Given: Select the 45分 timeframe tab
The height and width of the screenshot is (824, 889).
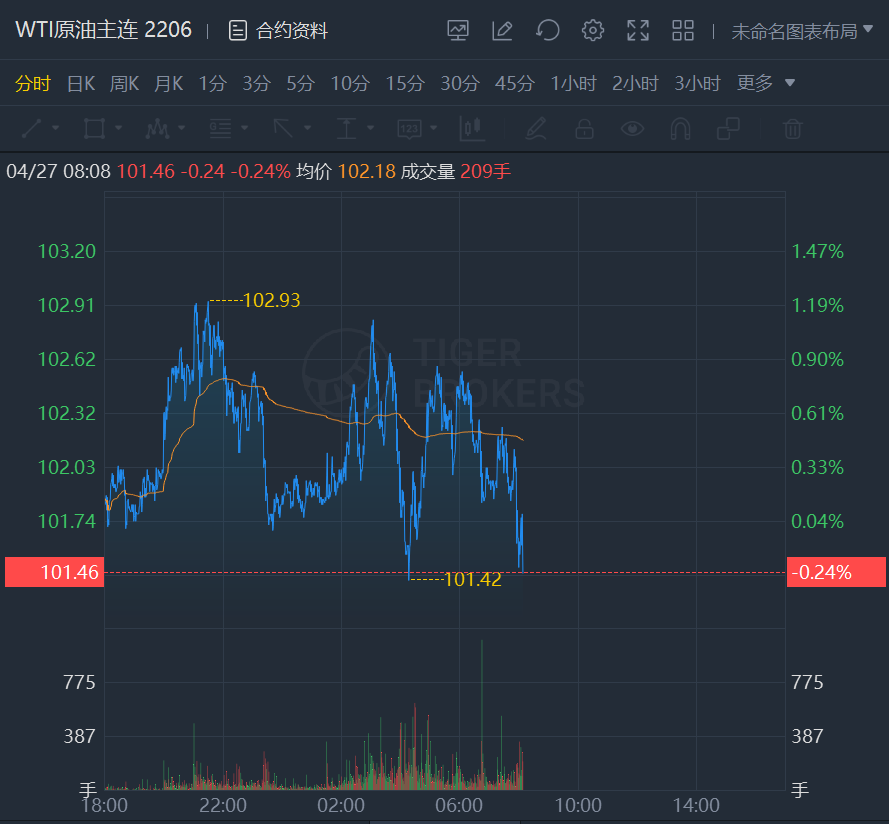Looking at the screenshot, I should click(515, 83).
